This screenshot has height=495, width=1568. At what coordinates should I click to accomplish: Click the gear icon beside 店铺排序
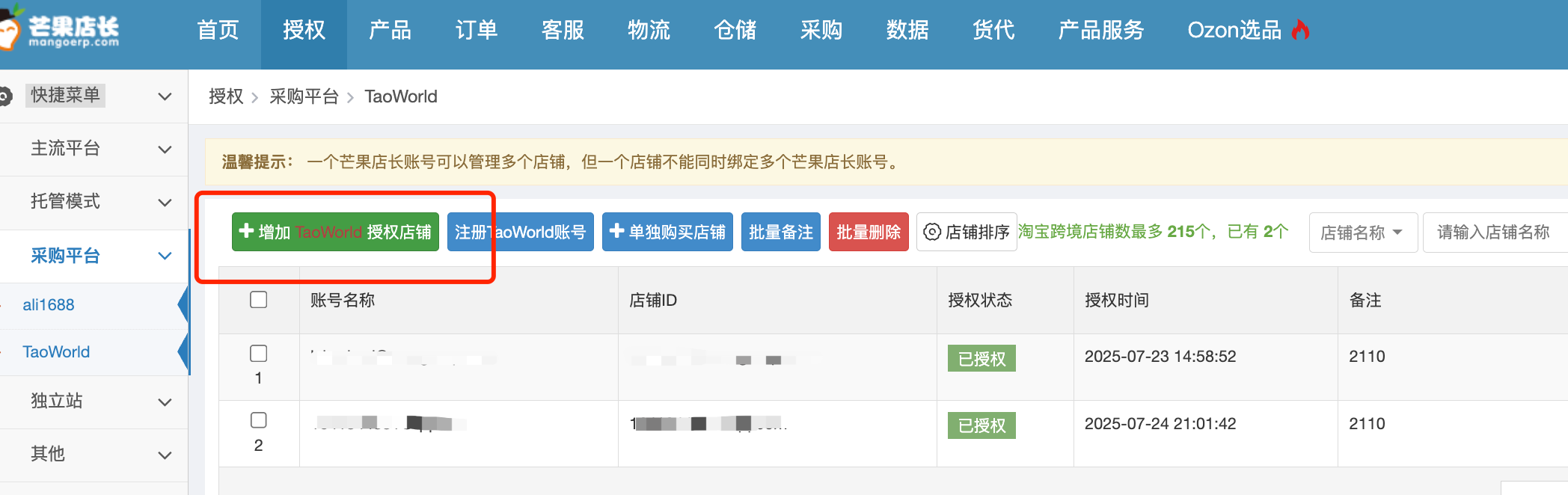pyautogui.click(x=932, y=232)
